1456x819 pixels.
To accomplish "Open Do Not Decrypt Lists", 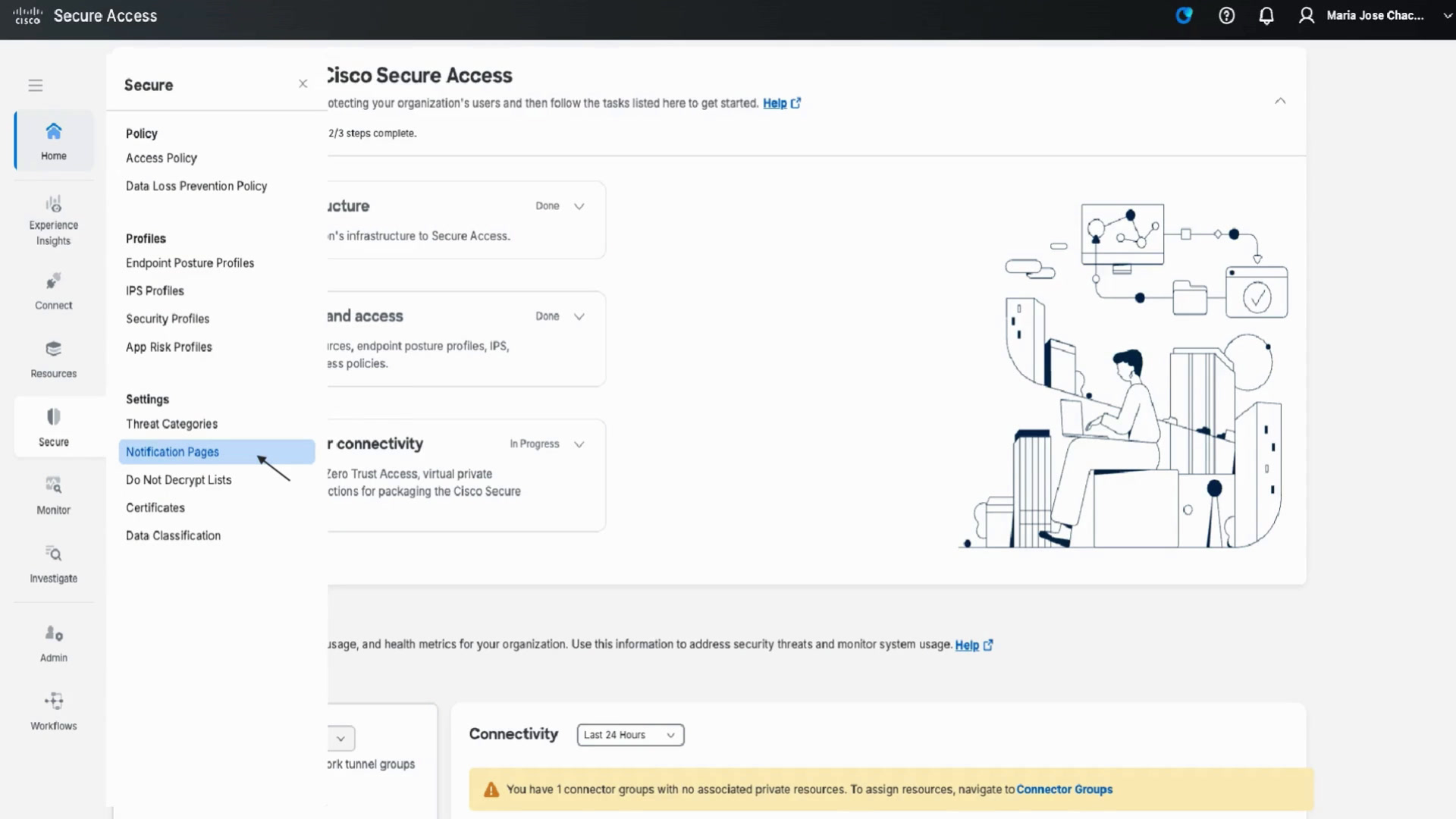I will pos(179,480).
